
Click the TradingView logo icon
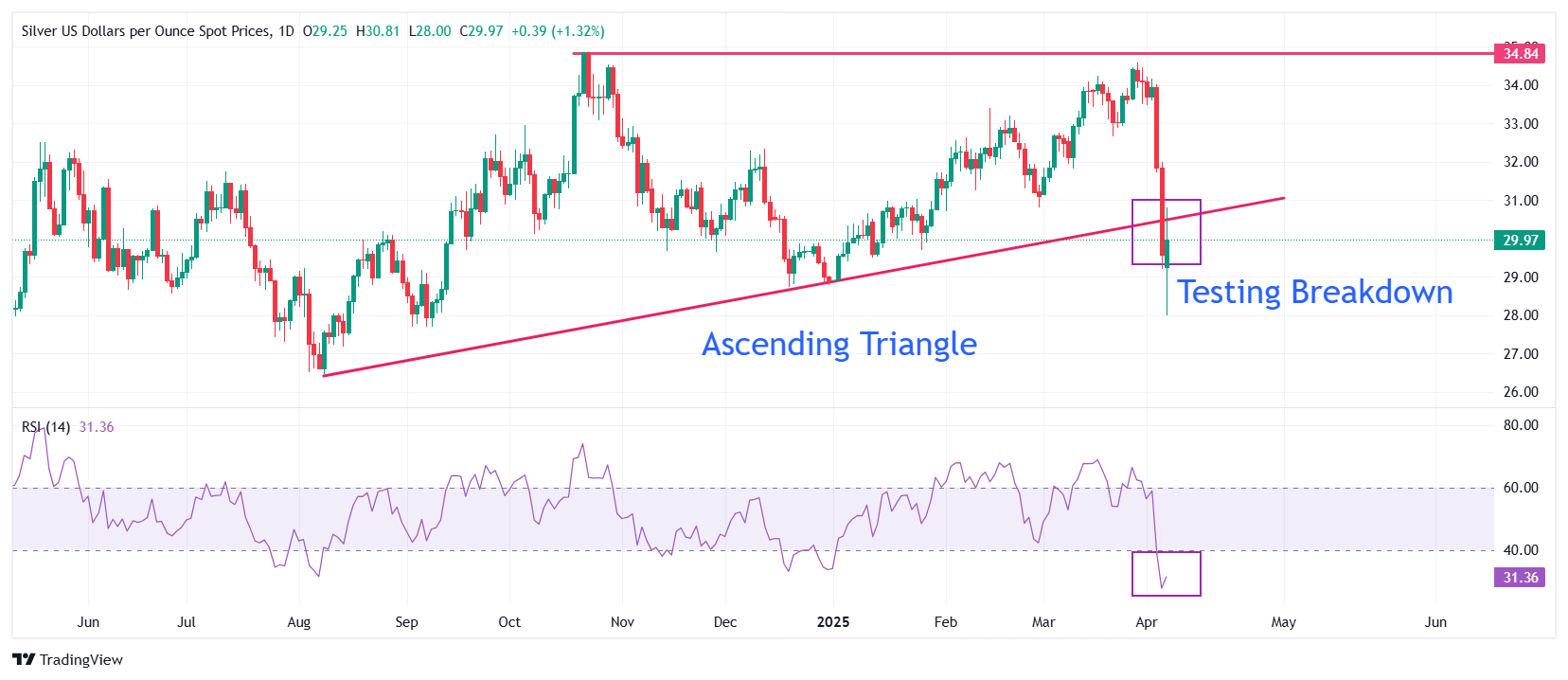(24, 659)
